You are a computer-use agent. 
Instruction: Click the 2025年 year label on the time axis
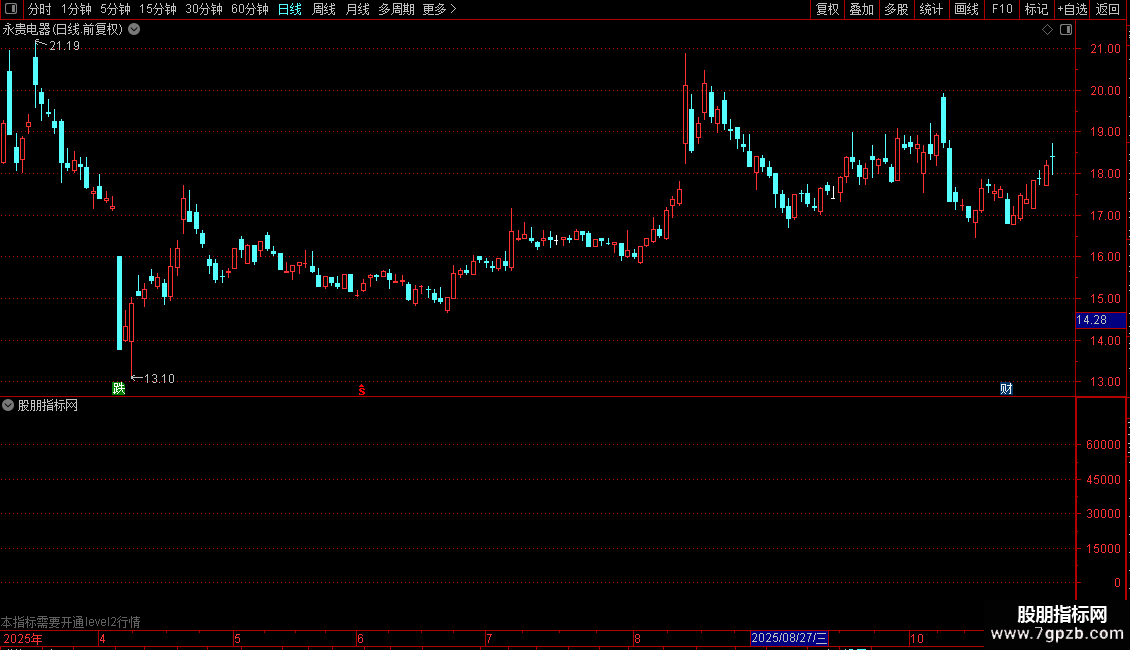point(22,638)
